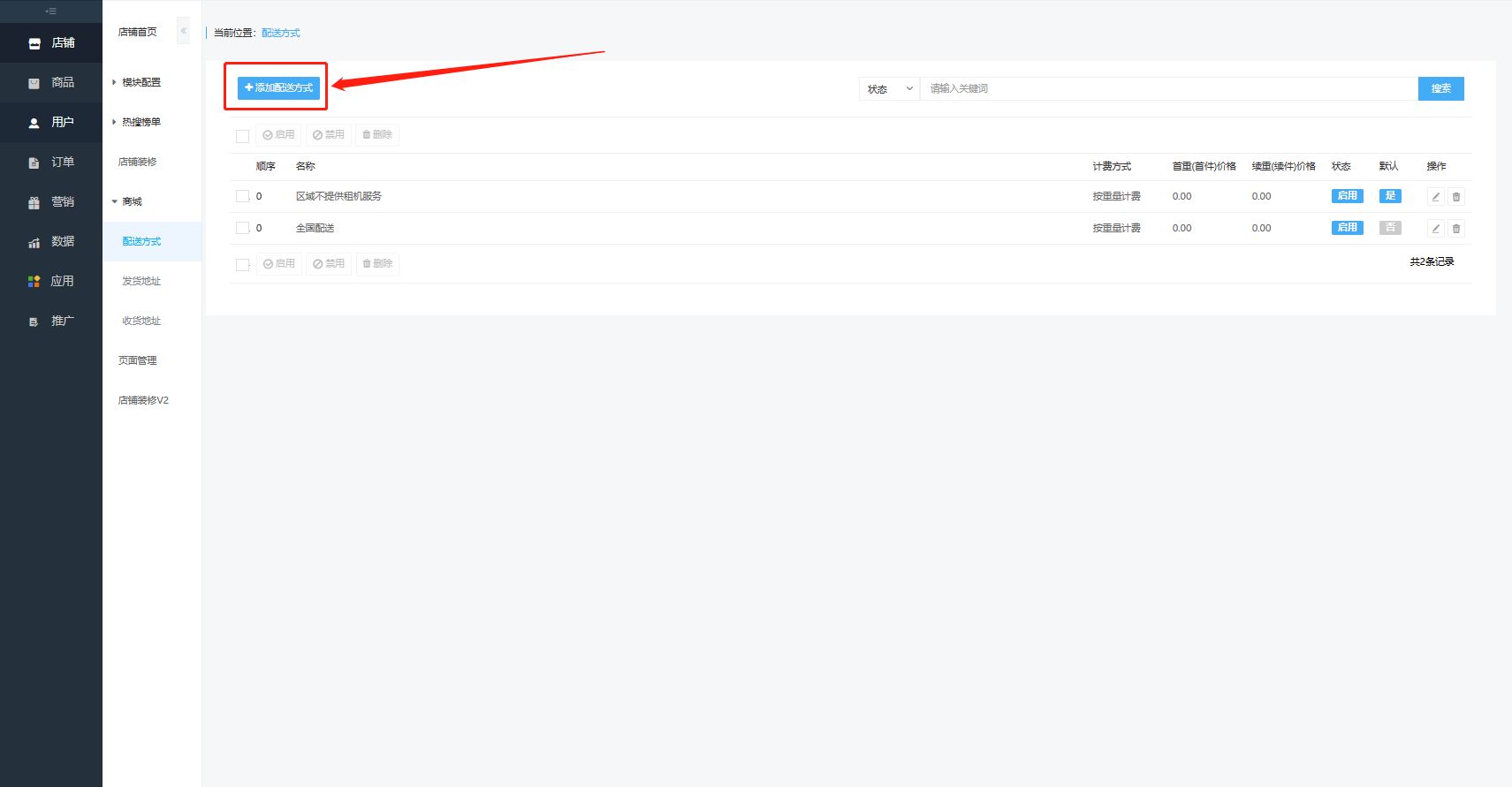Toggle the hamburger menu icon atop the dark sidebar
1512x787 pixels.
[51, 11]
